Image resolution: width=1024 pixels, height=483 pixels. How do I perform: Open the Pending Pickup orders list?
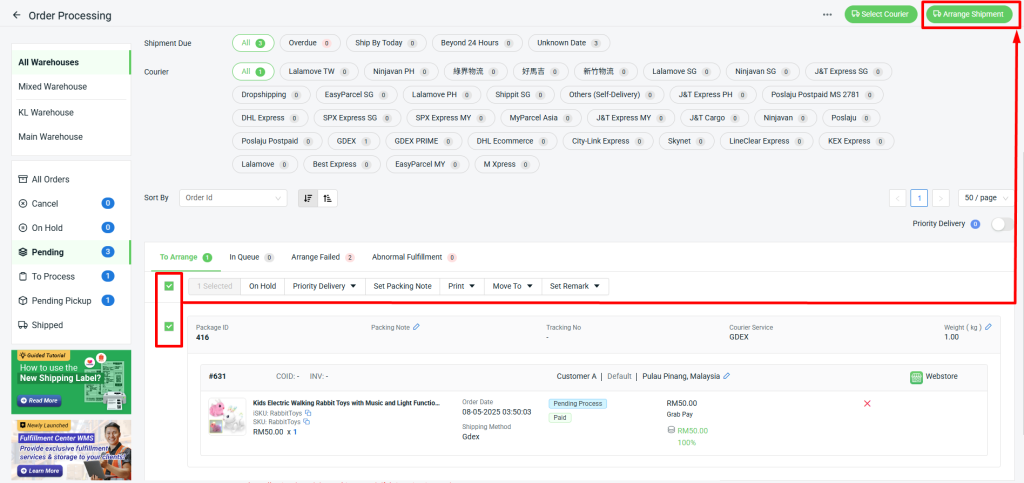[71, 300]
